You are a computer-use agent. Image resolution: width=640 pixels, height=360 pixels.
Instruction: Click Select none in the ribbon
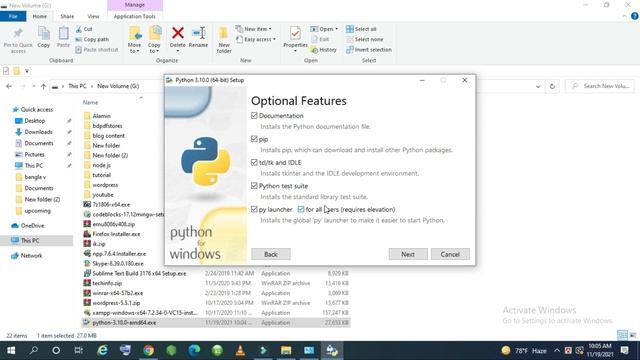click(365, 39)
